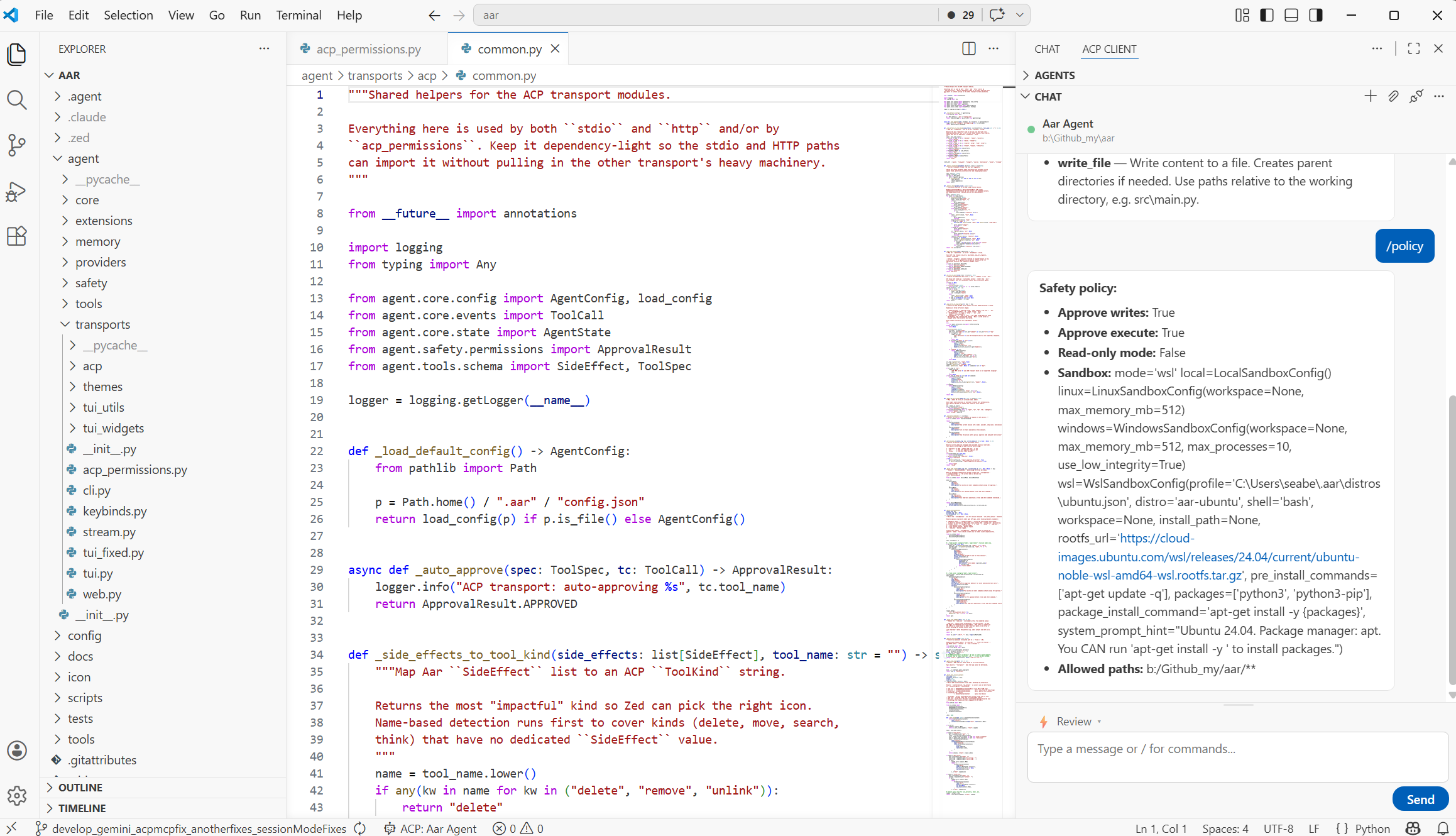Synchronize changes icon next to branch name
1456x836 pixels.
coord(360,828)
